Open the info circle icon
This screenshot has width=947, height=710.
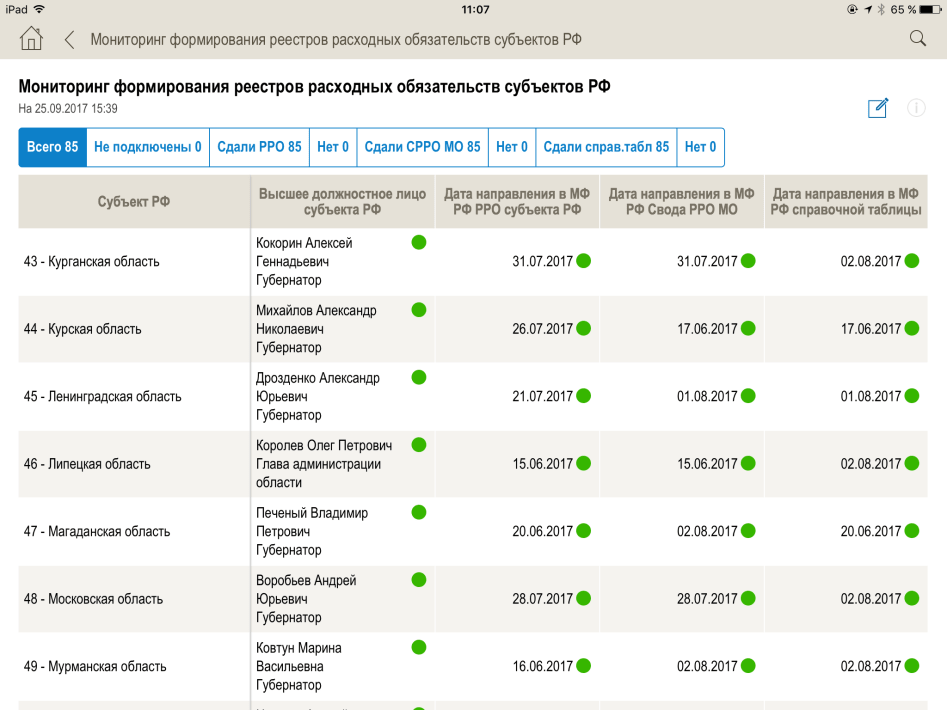(x=916, y=108)
